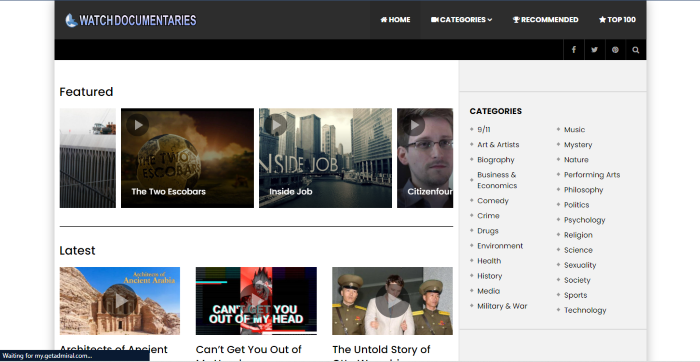This screenshot has height=362, width=700.
Task: Open the Sexuality category
Action: coord(580,265)
